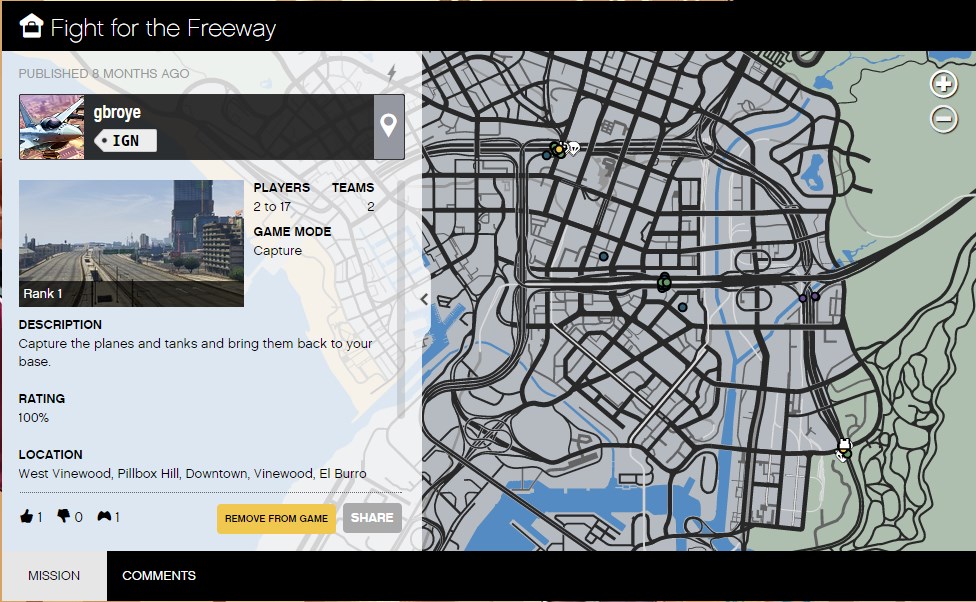Viewport: 976px width, 602px height.
Task: Click the freeway mission preview image
Action: (131, 243)
